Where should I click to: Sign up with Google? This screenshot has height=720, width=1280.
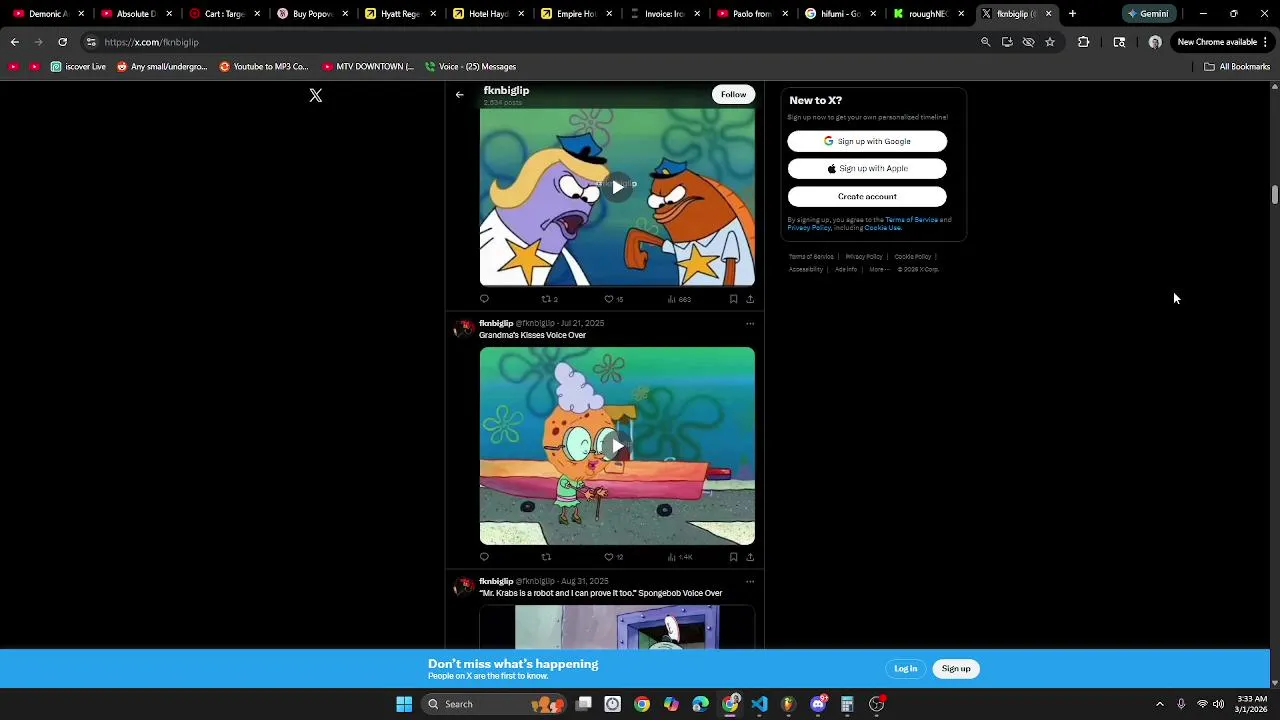pos(867,141)
